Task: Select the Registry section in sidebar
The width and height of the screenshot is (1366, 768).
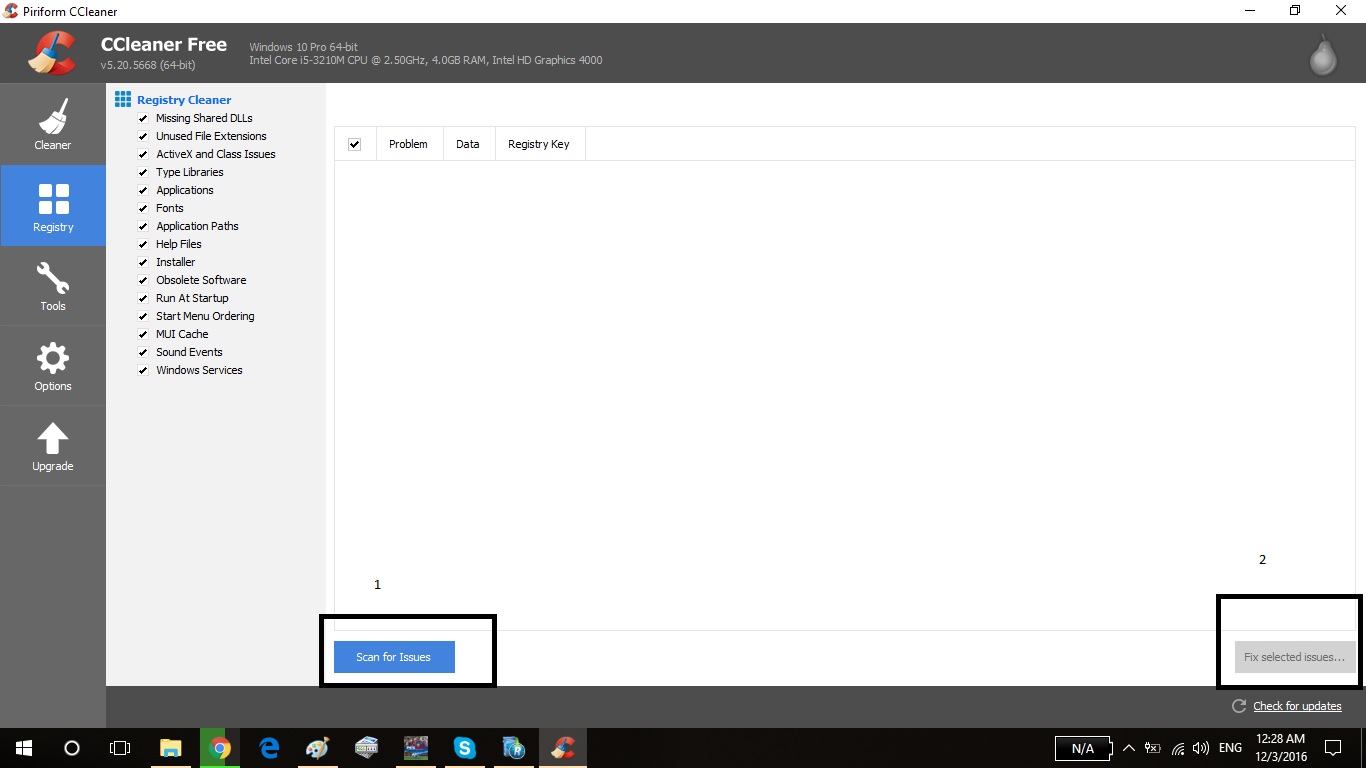Action: pos(53,206)
